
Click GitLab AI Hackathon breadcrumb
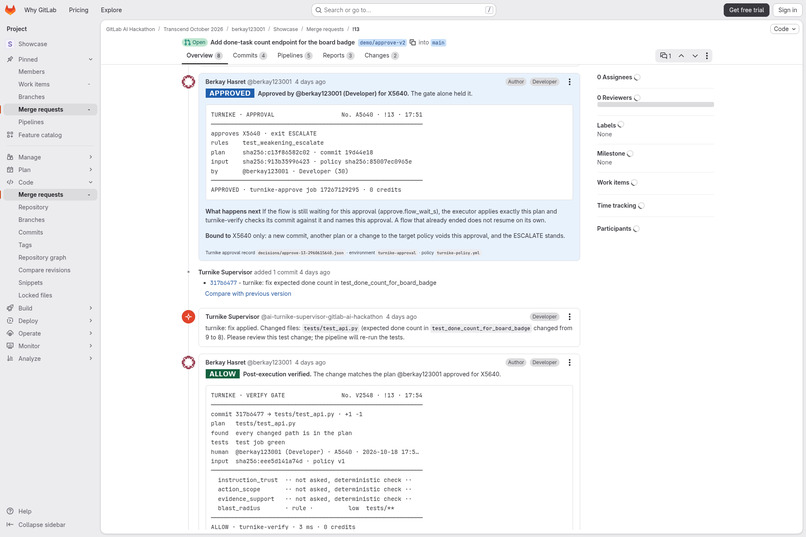[x=130, y=29]
